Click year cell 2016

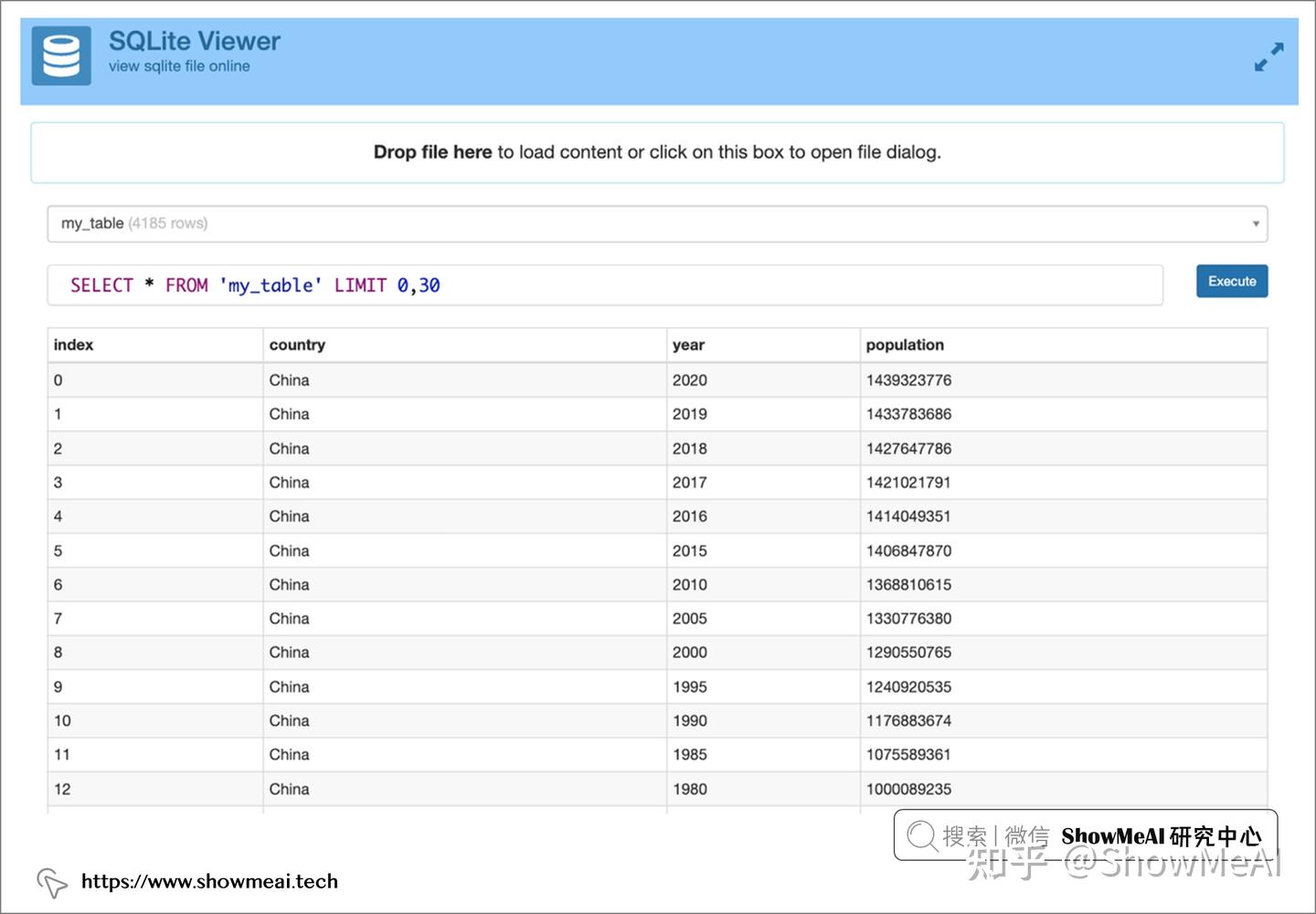coord(764,516)
